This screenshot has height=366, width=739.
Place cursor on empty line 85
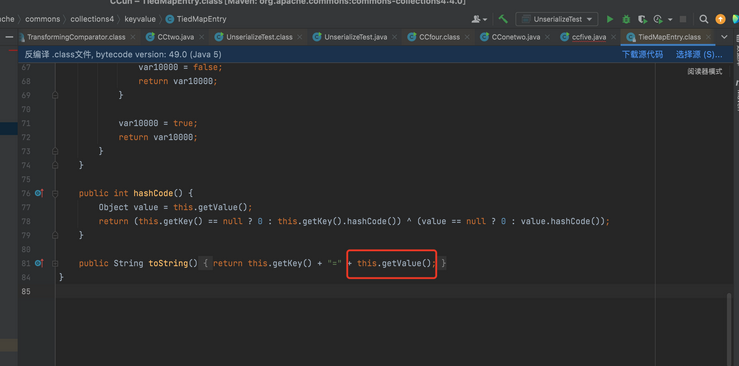(x=391, y=291)
